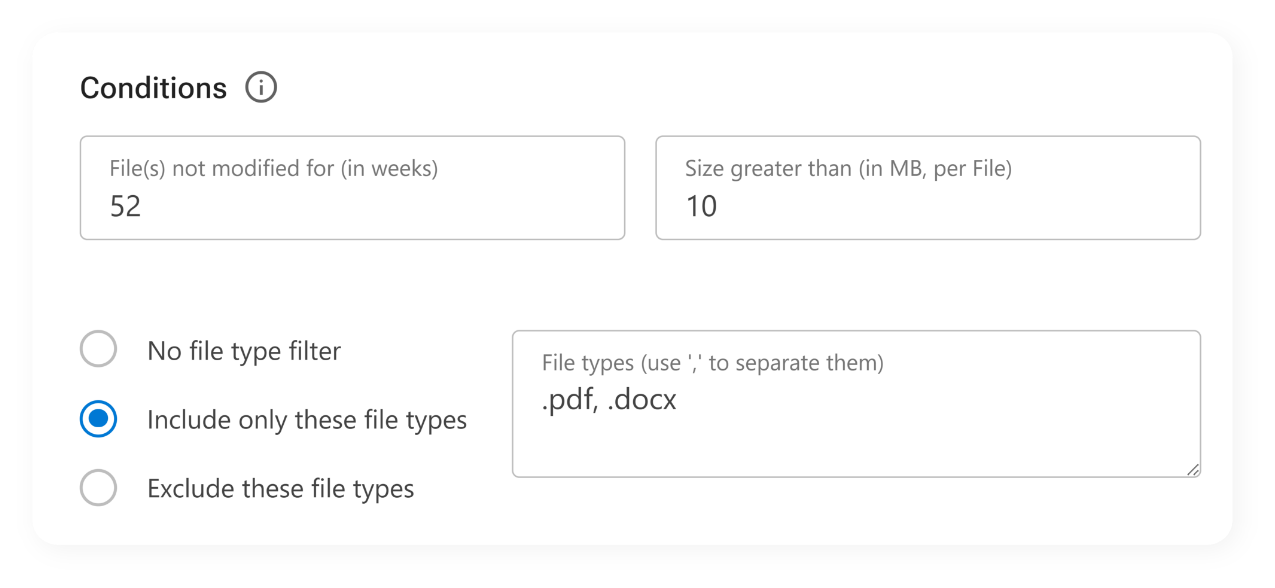Image resolution: width=1275 pixels, height=588 pixels.
Task: Focus the 'Size greater than' input field
Action: point(928,206)
